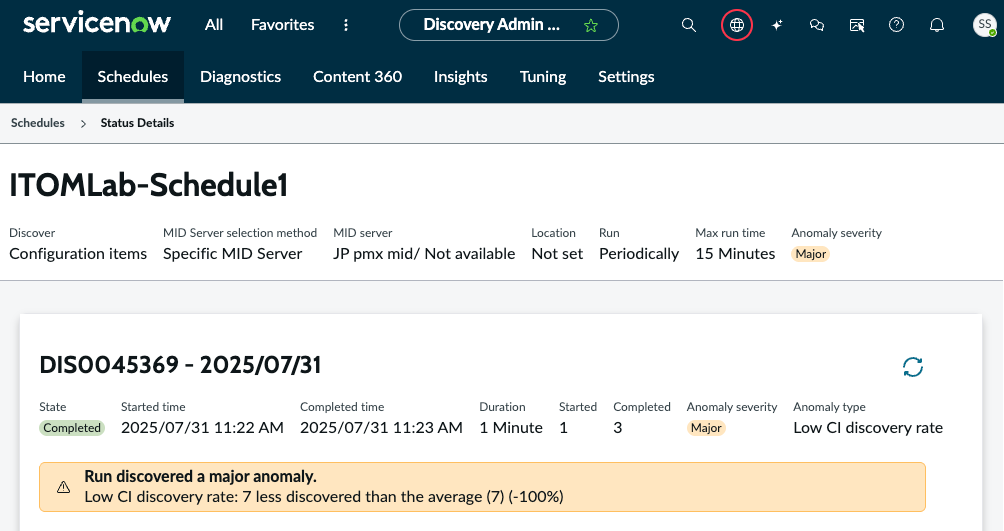Viewport: 1004px width, 531px height.
Task: Open the three-dot more menu
Action: 346,25
